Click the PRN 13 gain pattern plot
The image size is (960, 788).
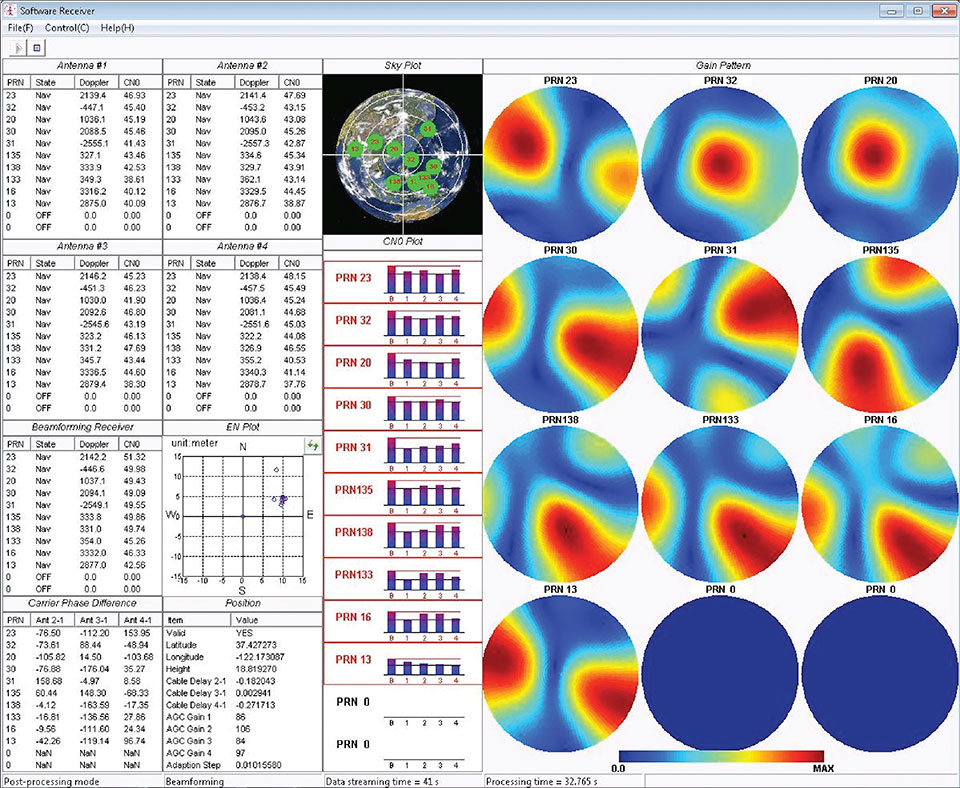point(559,671)
